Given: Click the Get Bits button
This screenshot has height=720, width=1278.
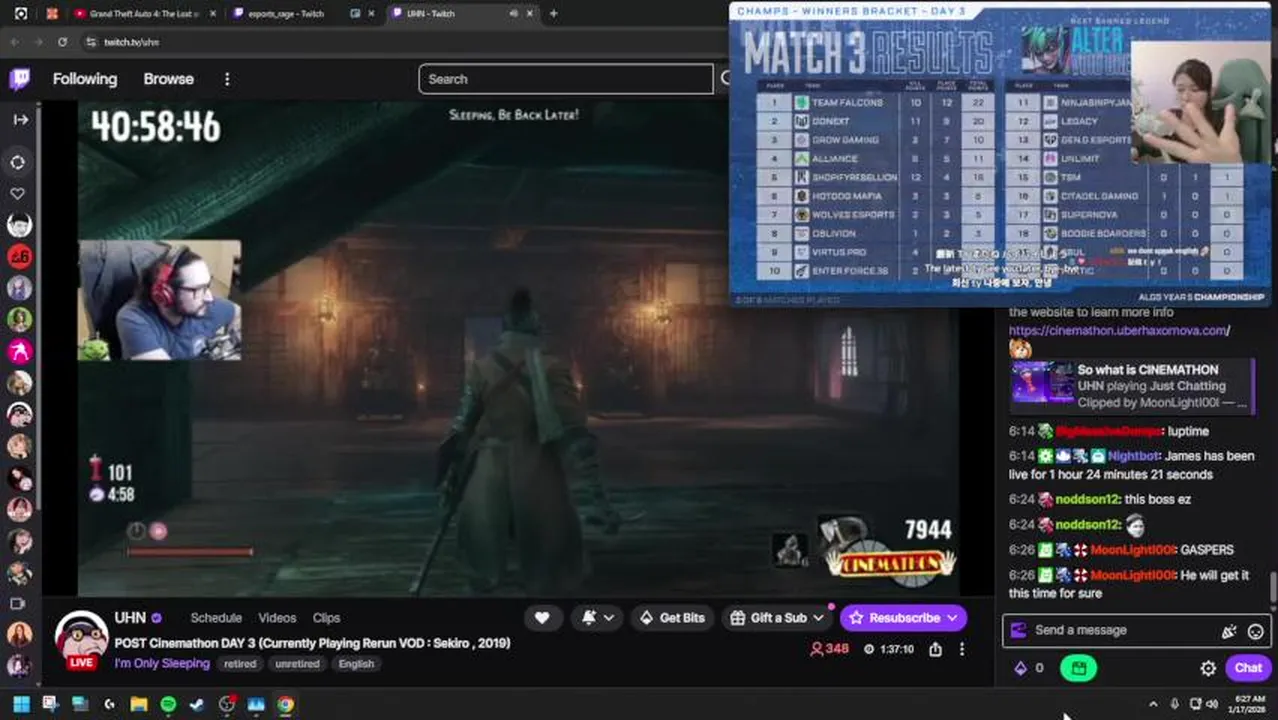Looking at the screenshot, I should pos(671,618).
